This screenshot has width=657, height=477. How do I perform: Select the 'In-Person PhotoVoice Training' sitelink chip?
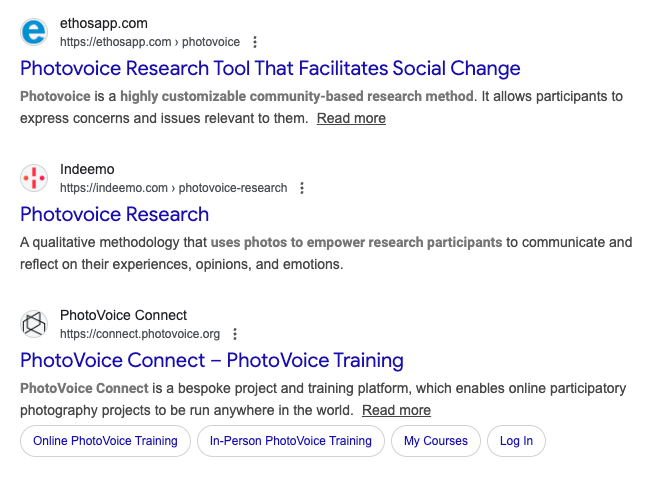pyautogui.click(x=290, y=441)
